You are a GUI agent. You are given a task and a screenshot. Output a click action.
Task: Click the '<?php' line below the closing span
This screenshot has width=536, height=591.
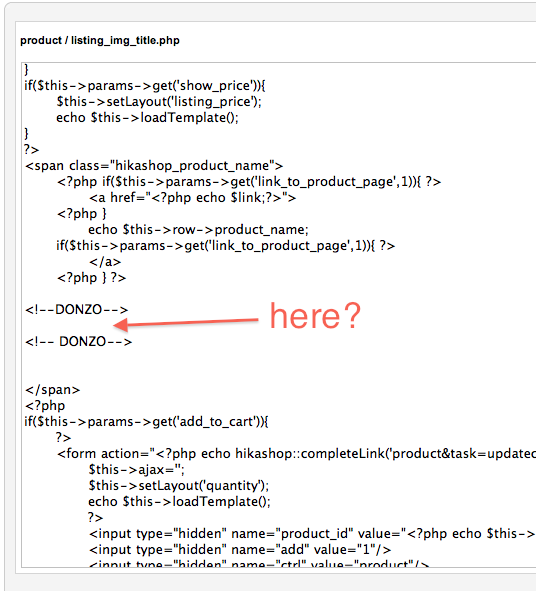[45, 406]
